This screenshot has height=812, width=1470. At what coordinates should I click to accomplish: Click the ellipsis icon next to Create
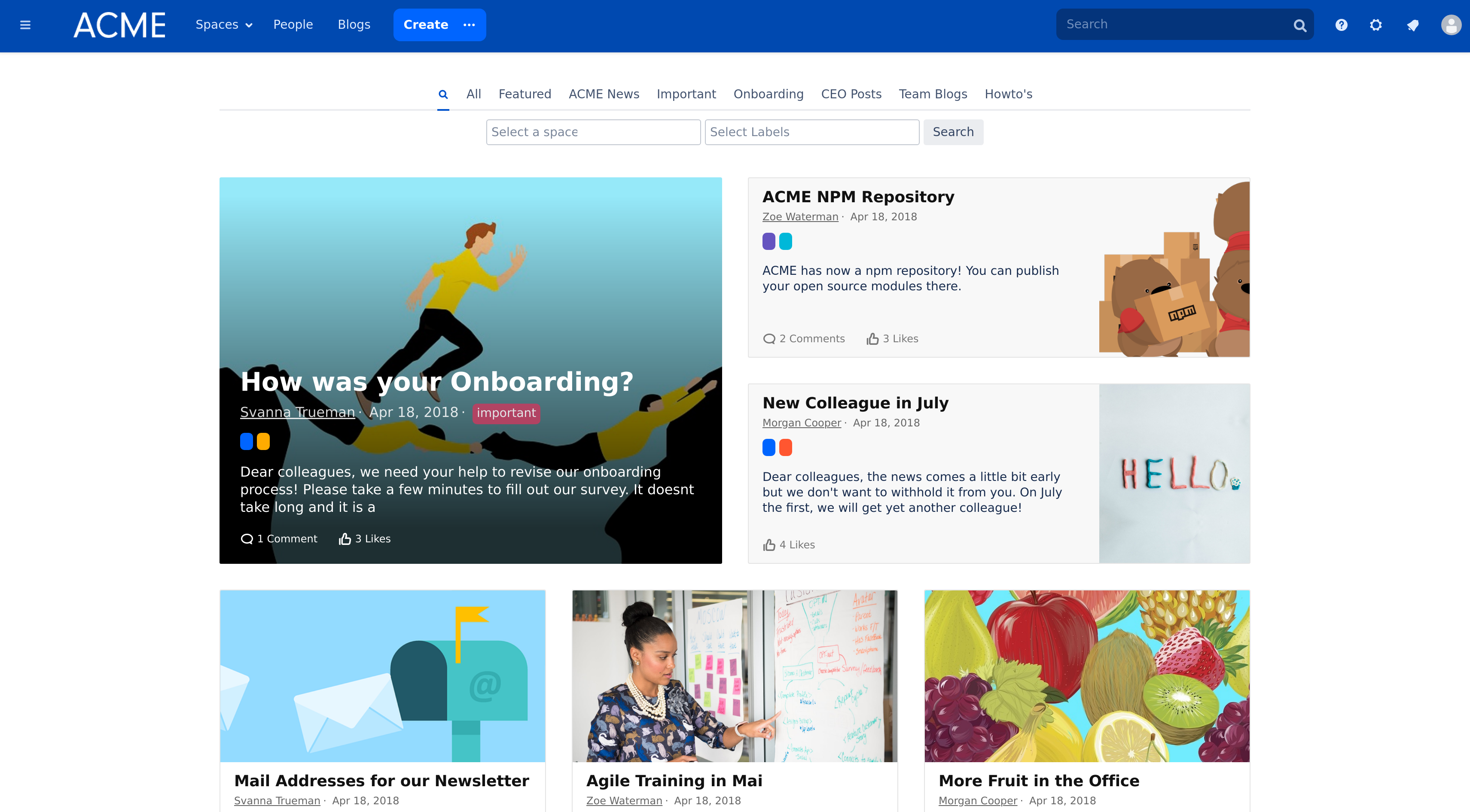pyautogui.click(x=469, y=24)
